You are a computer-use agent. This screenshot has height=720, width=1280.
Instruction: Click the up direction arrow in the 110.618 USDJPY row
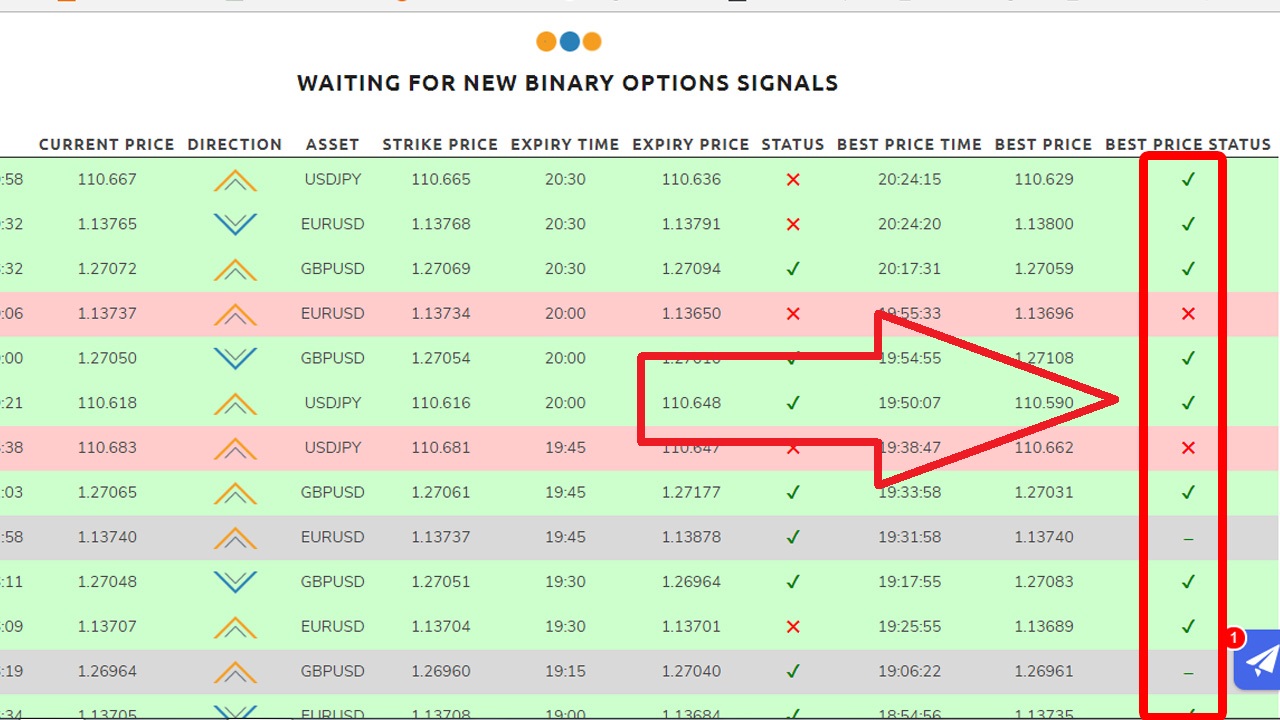[x=235, y=403]
